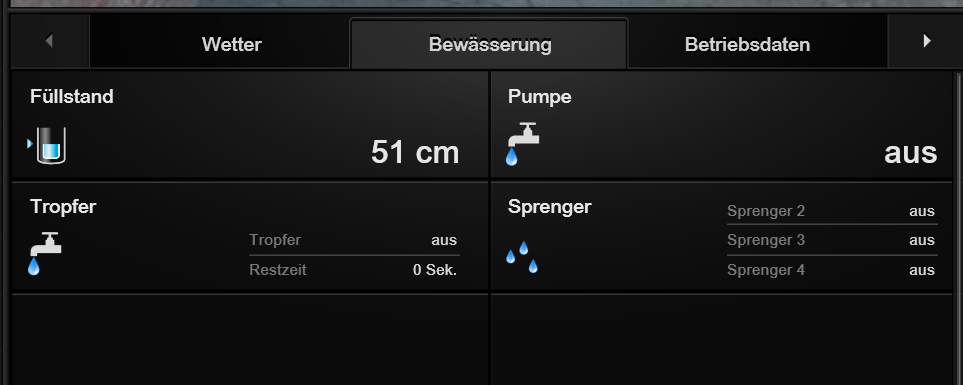Go to previous tabs with left arrow
963x385 pixels.
pyautogui.click(x=50, y=41)
